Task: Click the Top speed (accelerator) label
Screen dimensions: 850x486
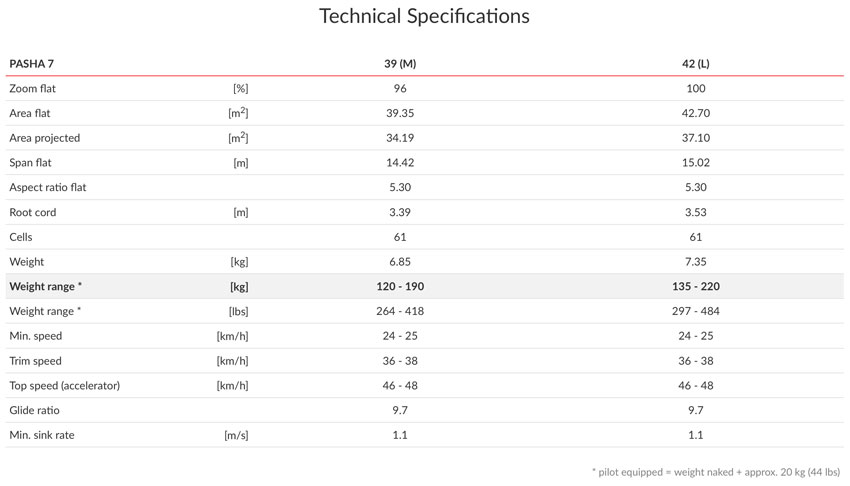Action: 65,386
